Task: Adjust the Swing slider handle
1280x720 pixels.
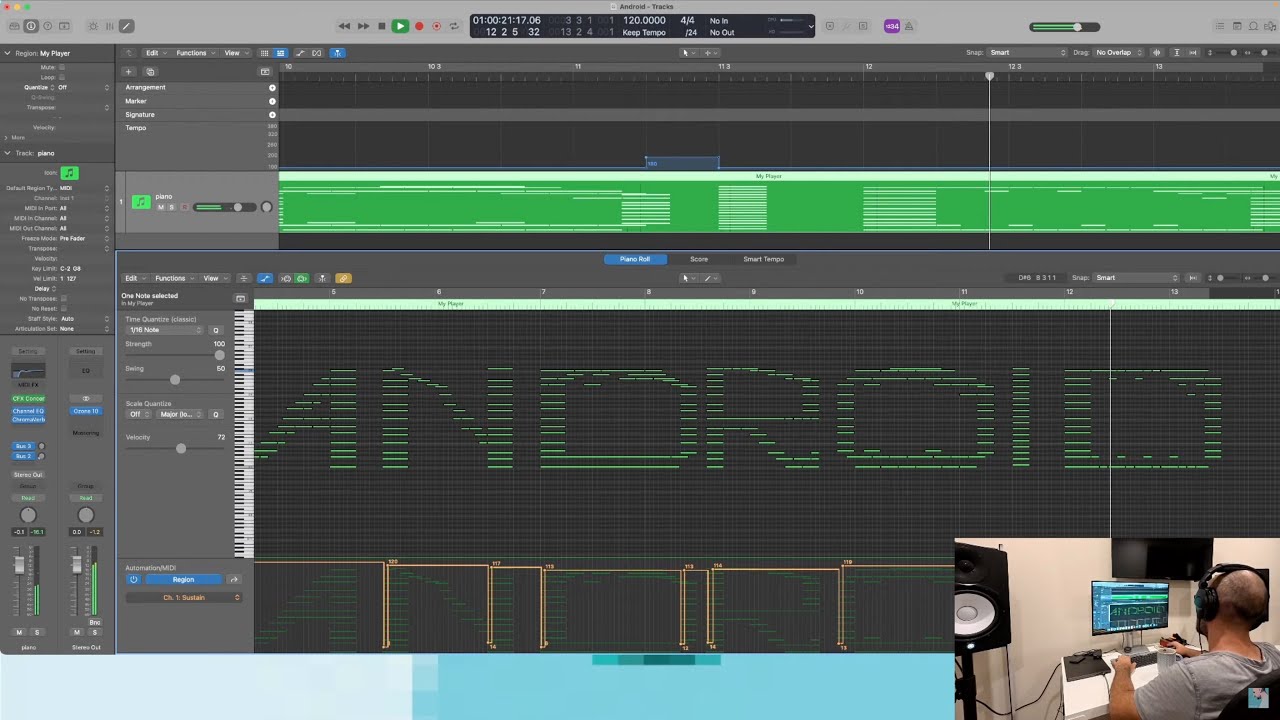Action: click(175, 380)
